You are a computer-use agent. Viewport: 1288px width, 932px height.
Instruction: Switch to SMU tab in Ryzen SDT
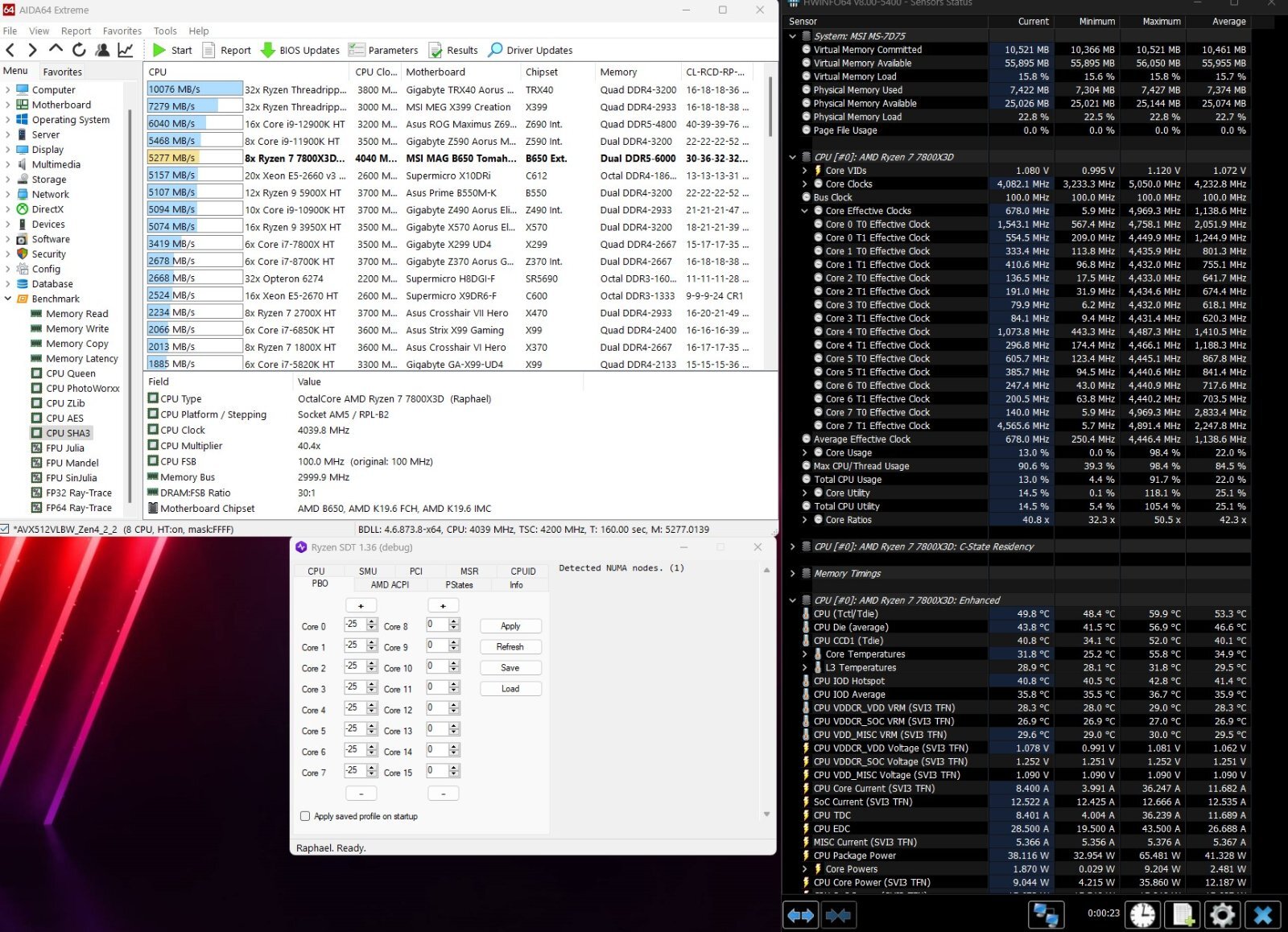pos(368,571)
